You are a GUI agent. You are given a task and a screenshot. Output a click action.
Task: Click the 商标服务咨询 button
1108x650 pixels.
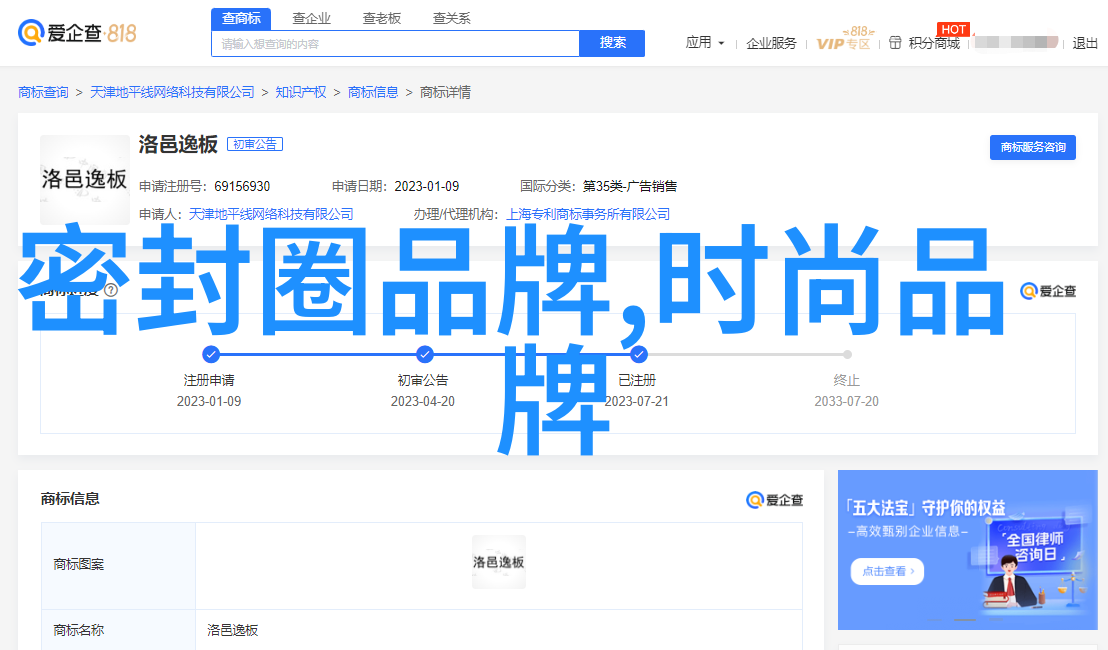tap(1032, 147)
